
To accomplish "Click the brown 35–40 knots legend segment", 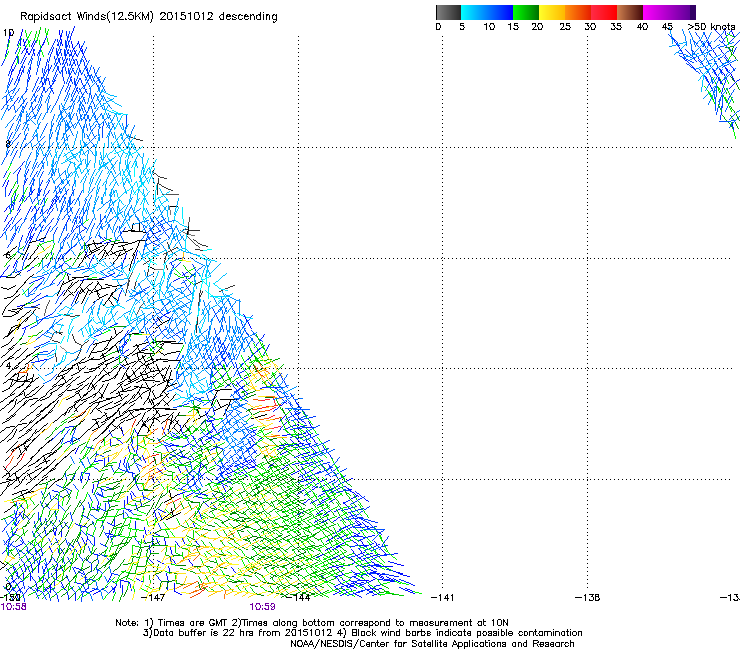I will [630, 12].
